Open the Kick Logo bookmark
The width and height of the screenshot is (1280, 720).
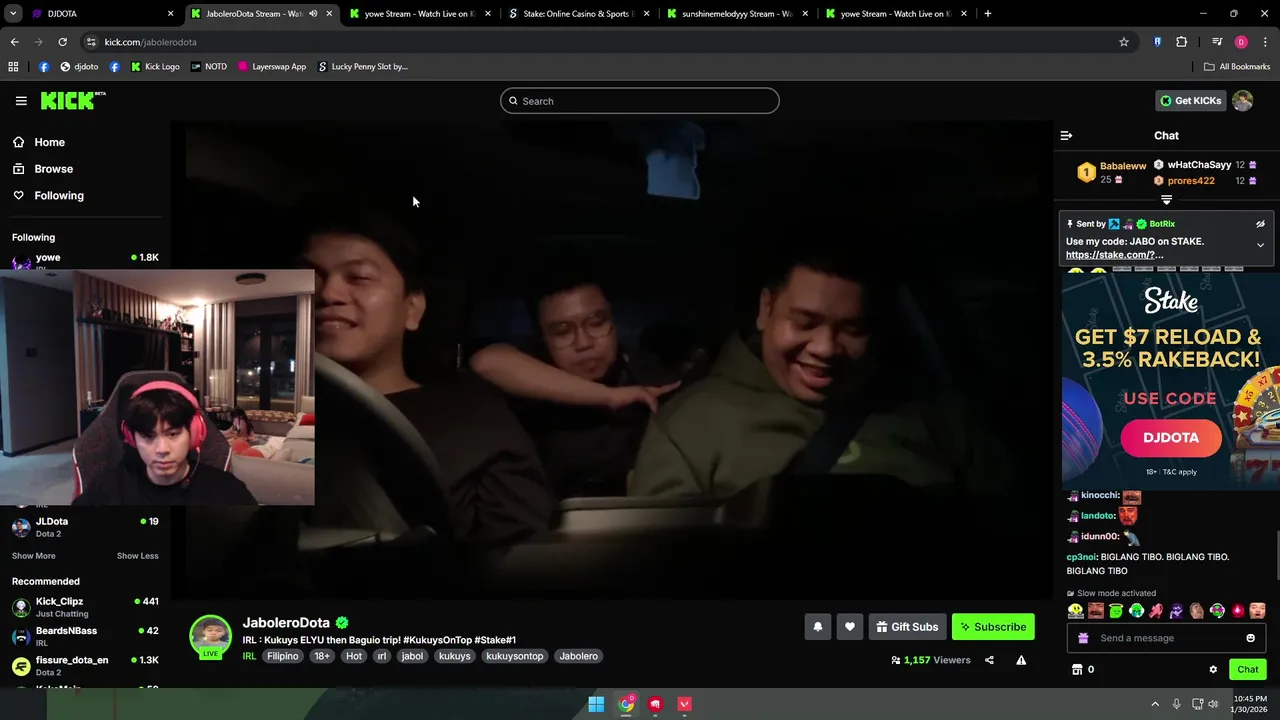click(155, 67)
